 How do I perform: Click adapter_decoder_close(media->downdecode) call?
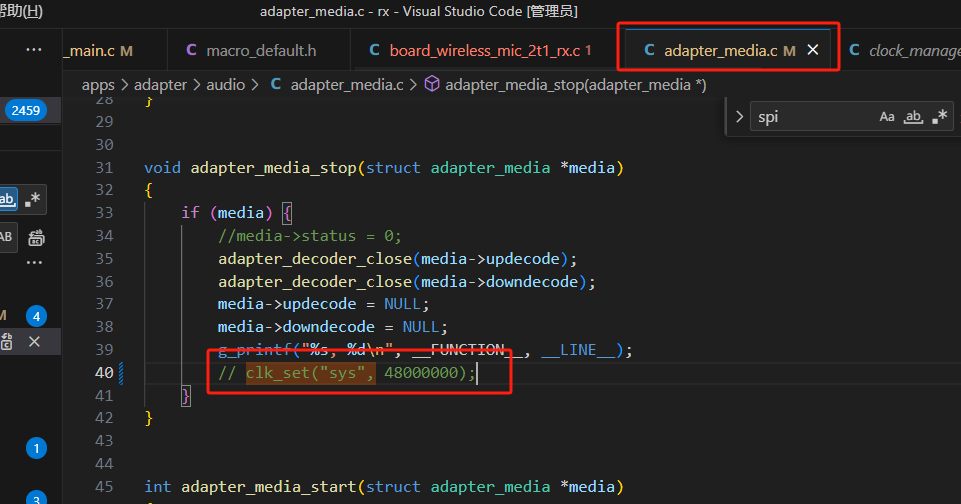tap(406, 282)
